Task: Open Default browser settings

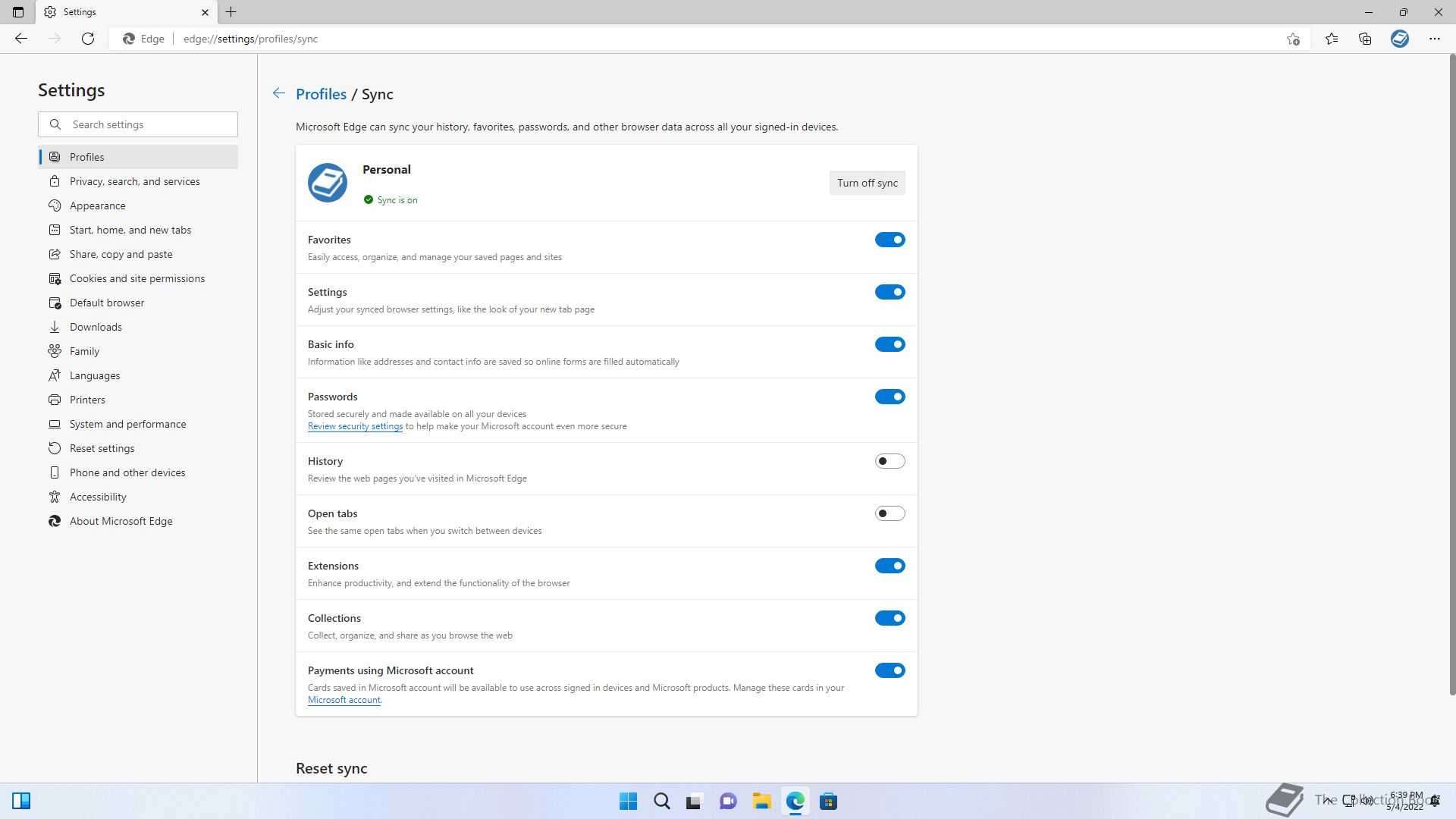Action: 138,303
